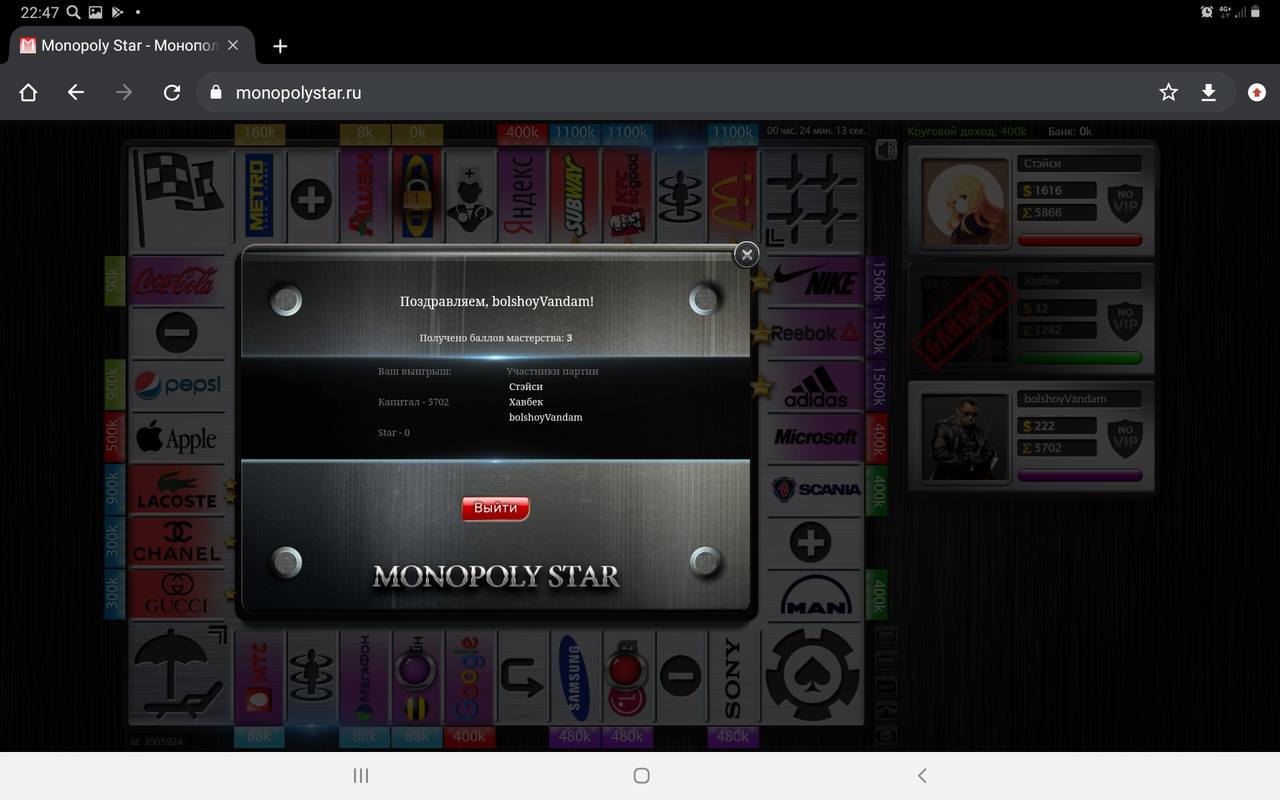Open browser downloads icon
1280x800 pixels.
1208,92
